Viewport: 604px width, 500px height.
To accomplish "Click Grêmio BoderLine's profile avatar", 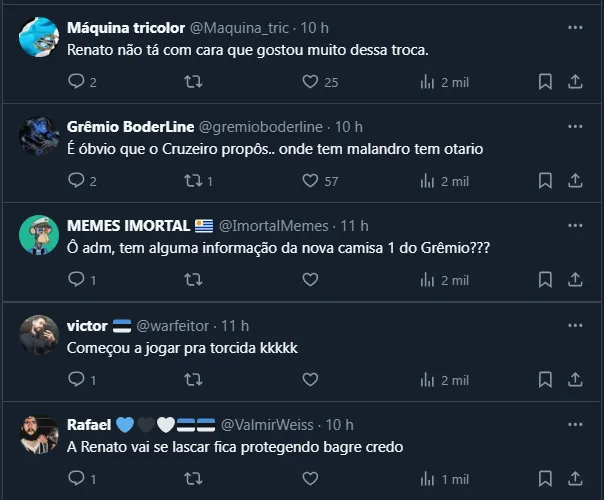I will tap(39, 135).
